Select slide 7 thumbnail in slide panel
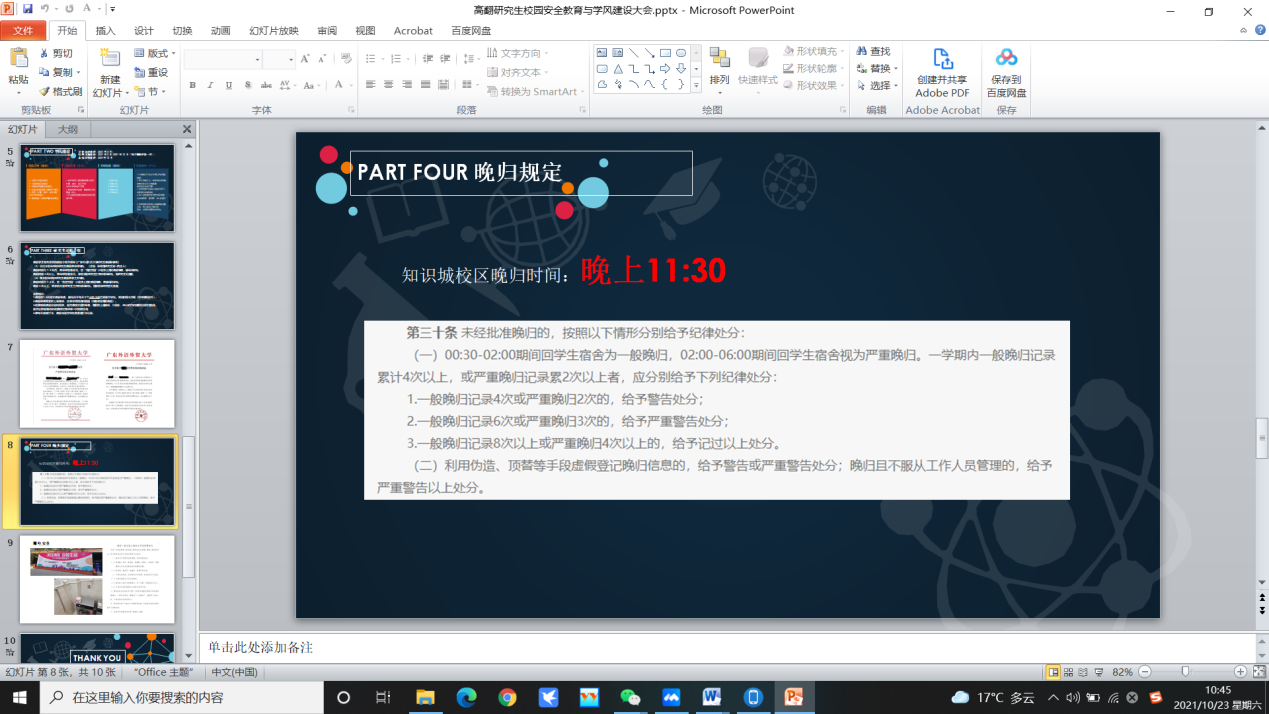1269x714 pixels. pyautogui.click(x=98, y=384)
